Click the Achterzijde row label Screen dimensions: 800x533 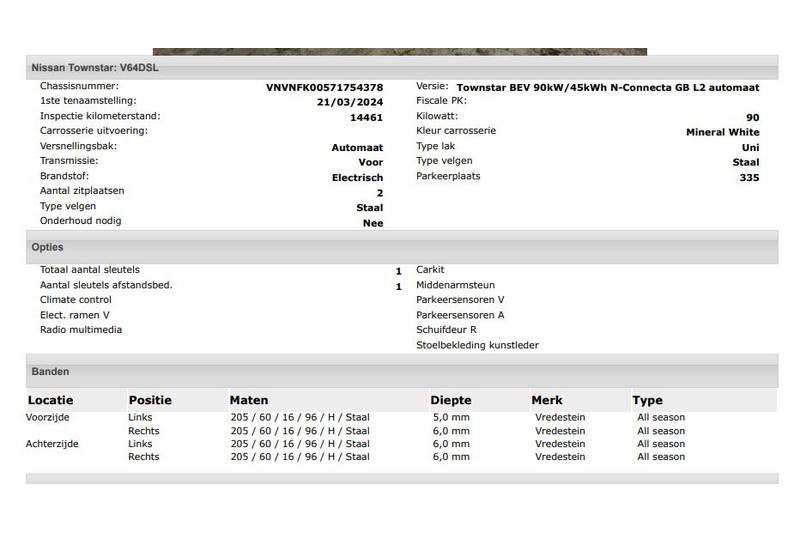[x=52, y=444]
